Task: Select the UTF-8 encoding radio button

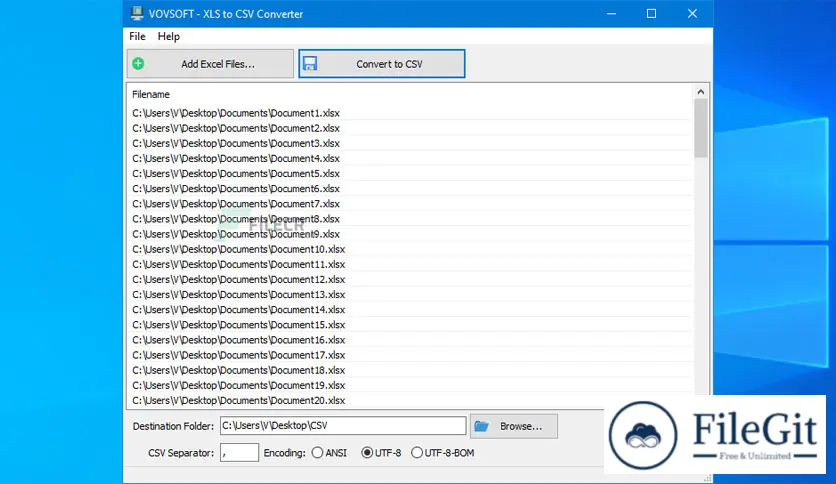Action: (367, 453)
